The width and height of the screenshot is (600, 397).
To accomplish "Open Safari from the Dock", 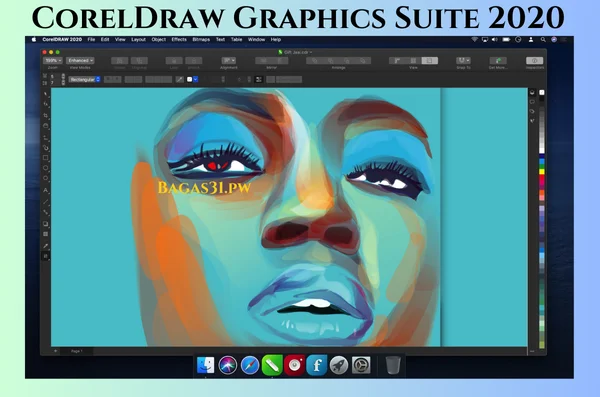I will click(250, 365).
